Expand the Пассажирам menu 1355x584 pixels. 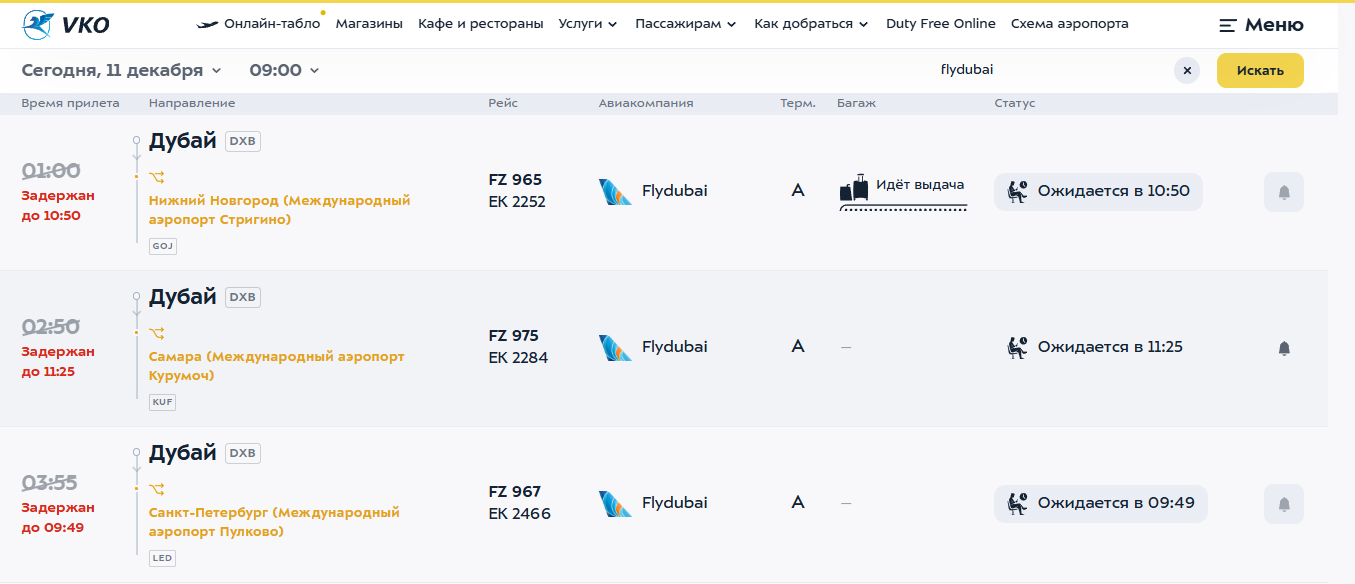(x=685, y=24)
